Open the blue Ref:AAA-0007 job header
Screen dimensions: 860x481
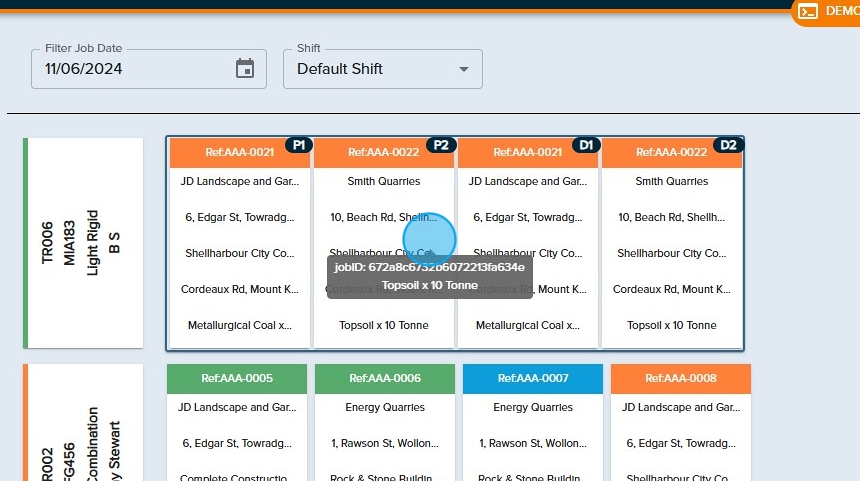(532, 378)
